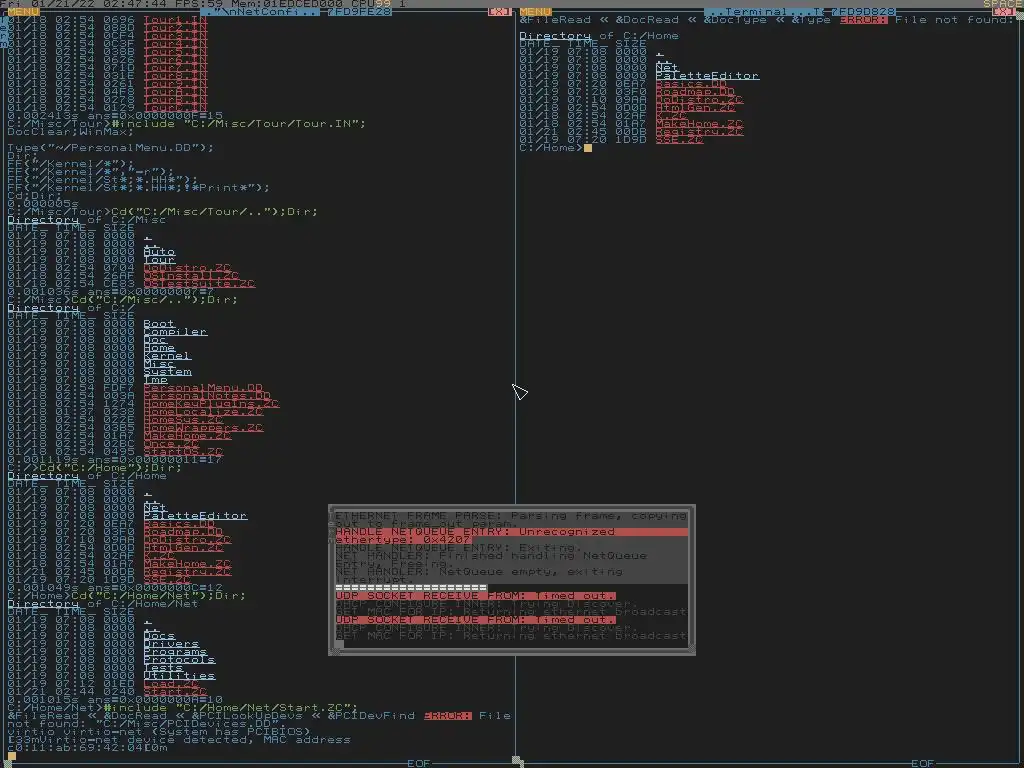Screen dimensions: 1024x768
Task: Open the Programs folder under C:/Home/Net
Action: click(x=176, y=652)
